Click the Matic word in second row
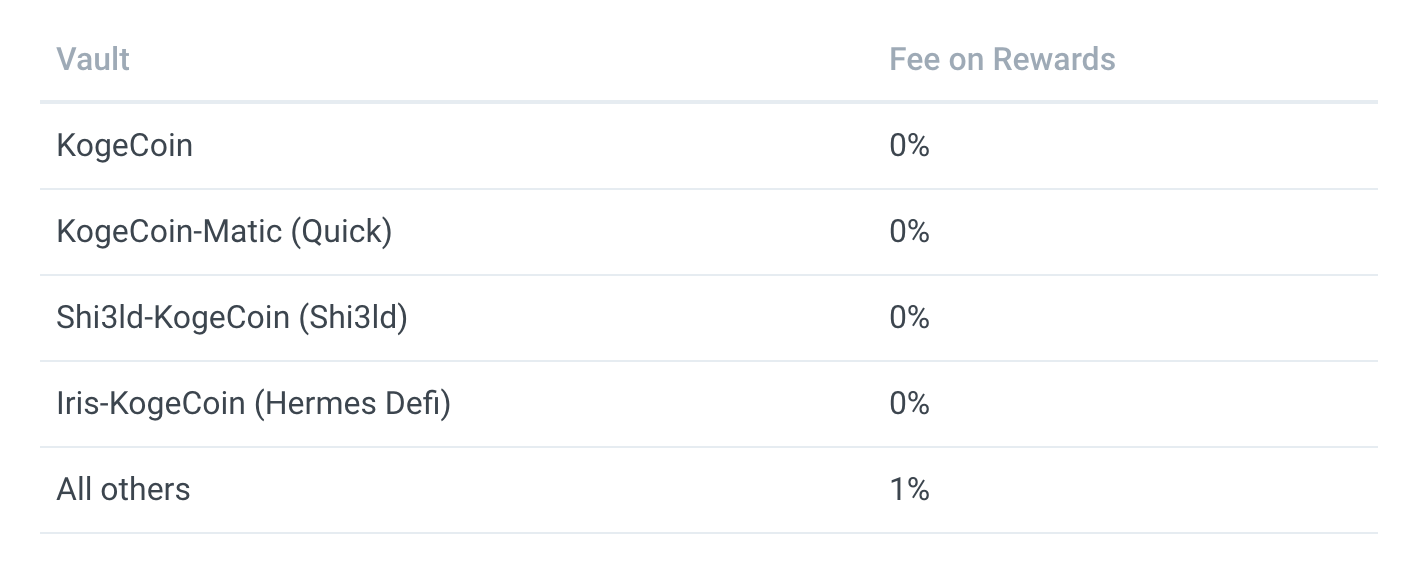The image size is (1420, 576). pyautogui.click(x=245, y=232)
